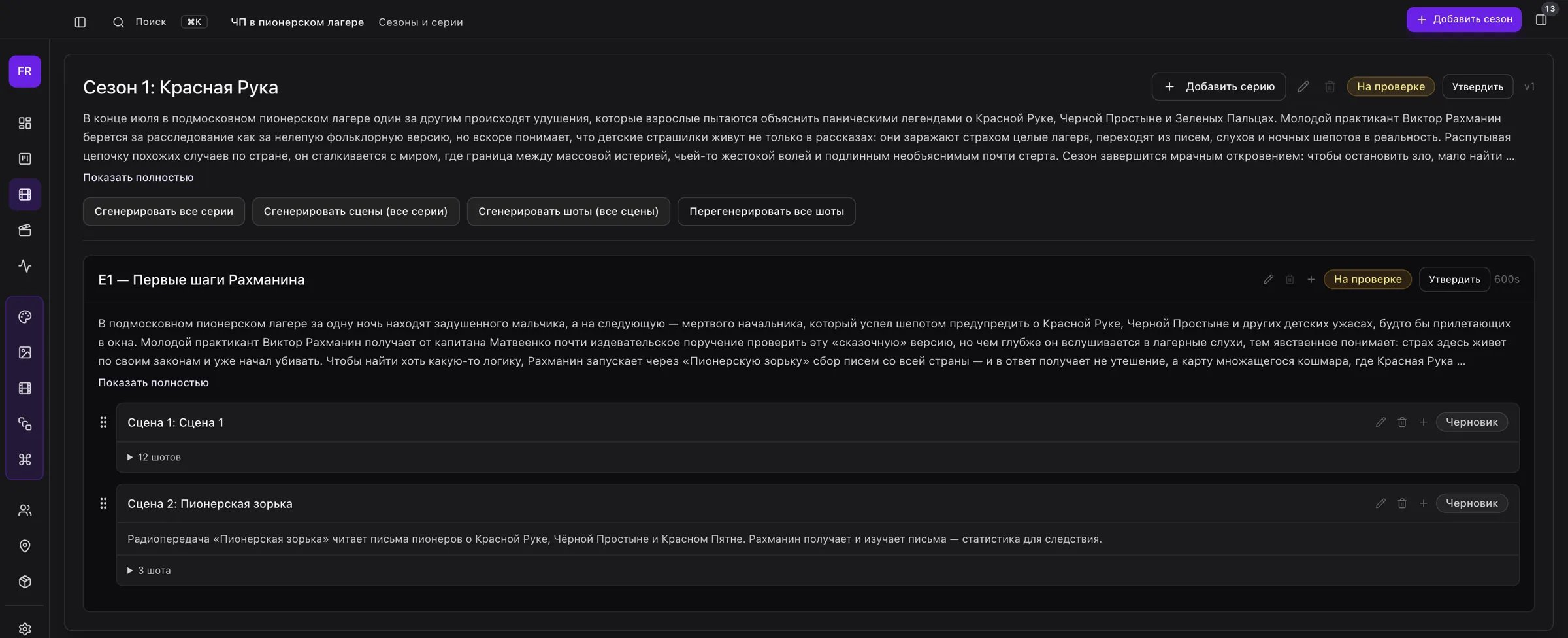Open the search field
Image resolution: width=1568 pixels, height=638 pixels.
point(160,22)
